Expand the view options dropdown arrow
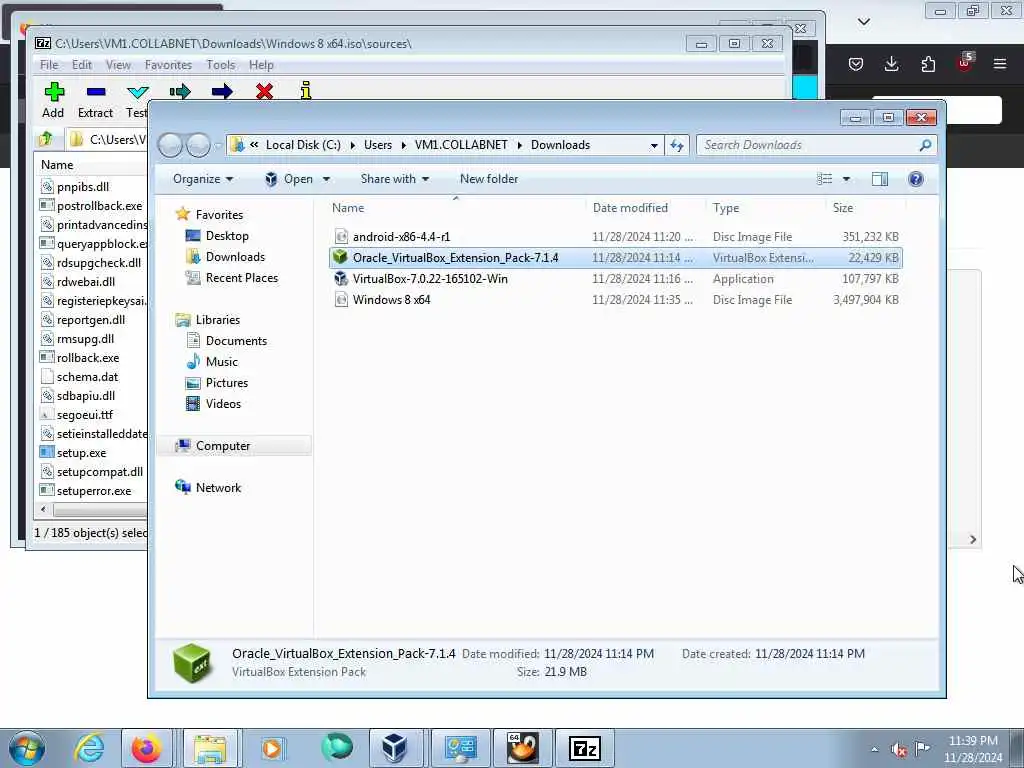This screenshot has height=768, width=1024. pyautogui.click(x=846, y=179)
